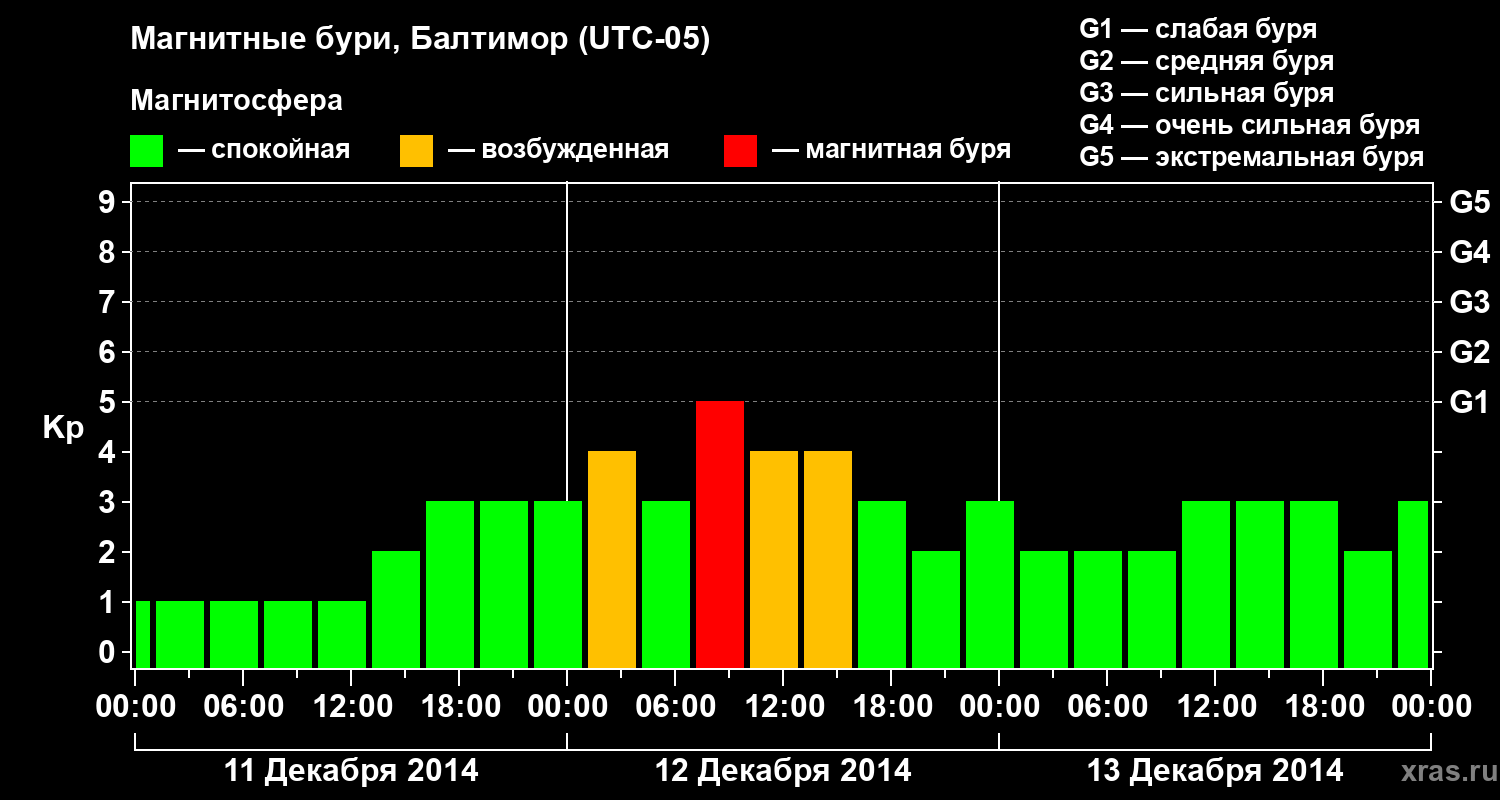Select the orange bar immediately right of red bar
The height and width of the screenshot is (800, 1500).
774,559
